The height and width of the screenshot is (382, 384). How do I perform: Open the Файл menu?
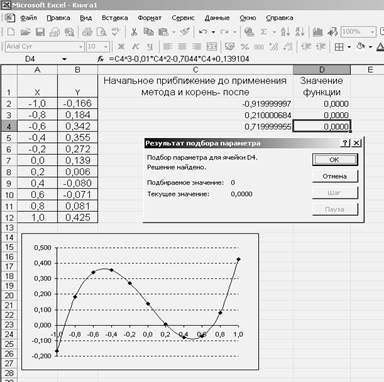tap(28, 18)
